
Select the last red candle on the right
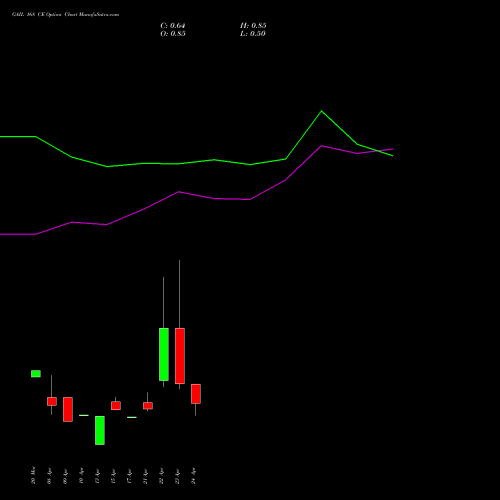[x=196, y=394]
